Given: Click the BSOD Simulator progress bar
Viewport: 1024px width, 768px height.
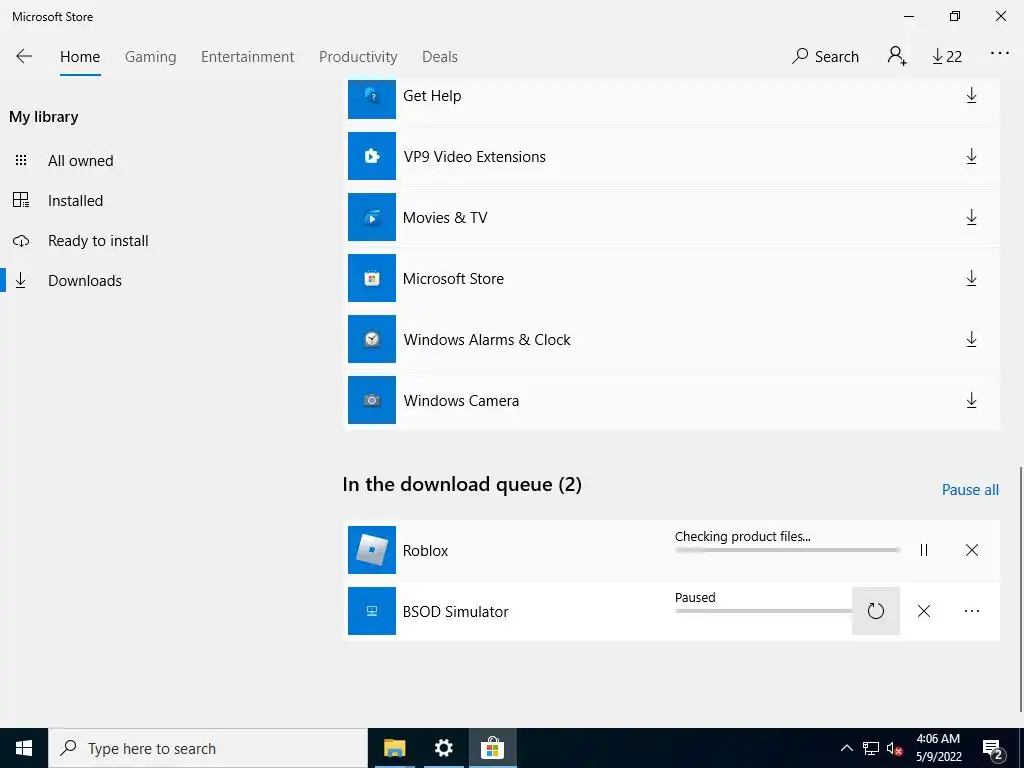Looking at the screenshot, I should tap(763, 611).
